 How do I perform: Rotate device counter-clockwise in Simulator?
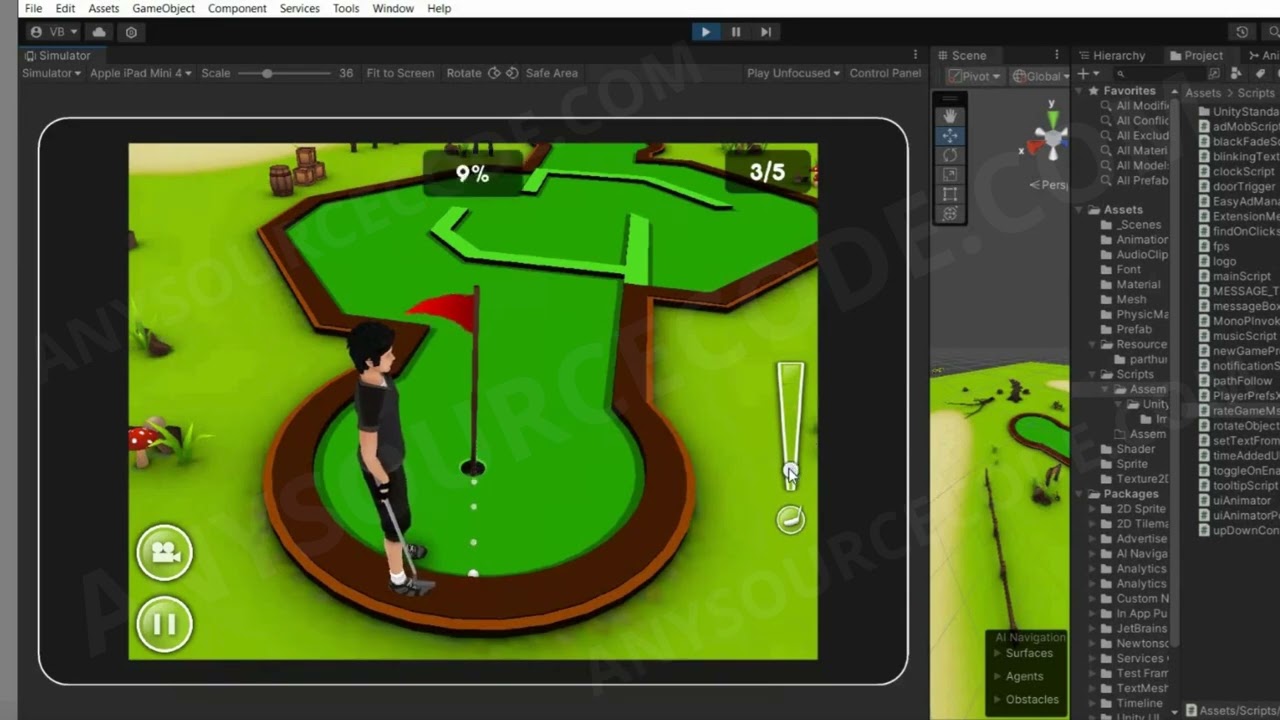[494, 73]
